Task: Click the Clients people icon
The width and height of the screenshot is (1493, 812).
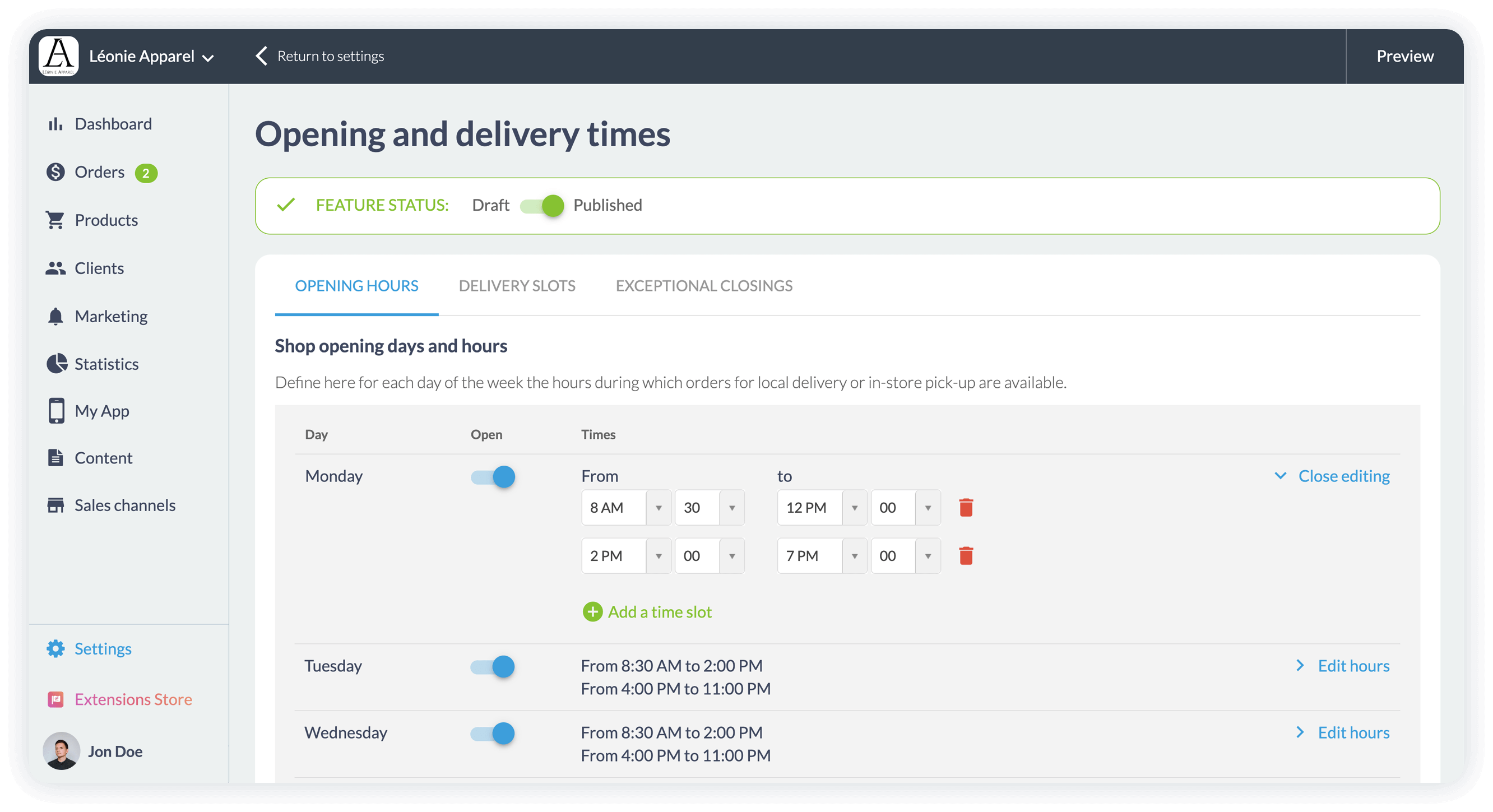Action: pyautogui.click(x=56, y=268)
